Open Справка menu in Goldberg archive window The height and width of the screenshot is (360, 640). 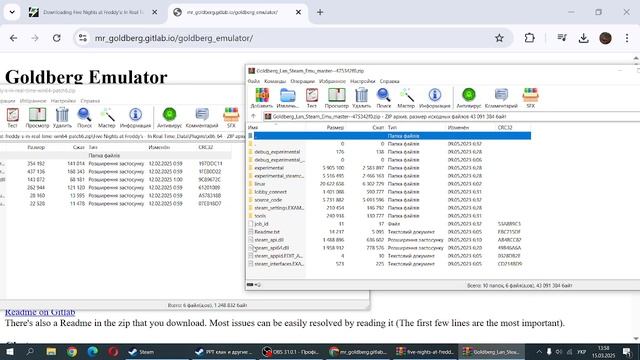click(389, 81)
